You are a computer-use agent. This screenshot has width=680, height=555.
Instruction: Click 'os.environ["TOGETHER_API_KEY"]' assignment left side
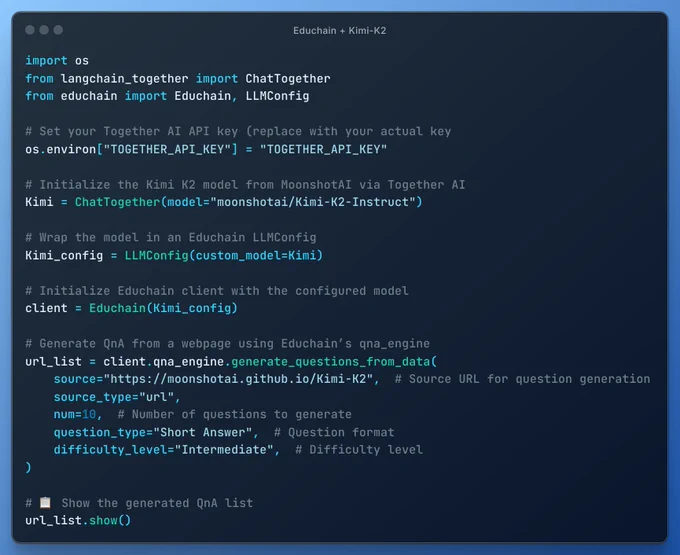click(131, 149)
